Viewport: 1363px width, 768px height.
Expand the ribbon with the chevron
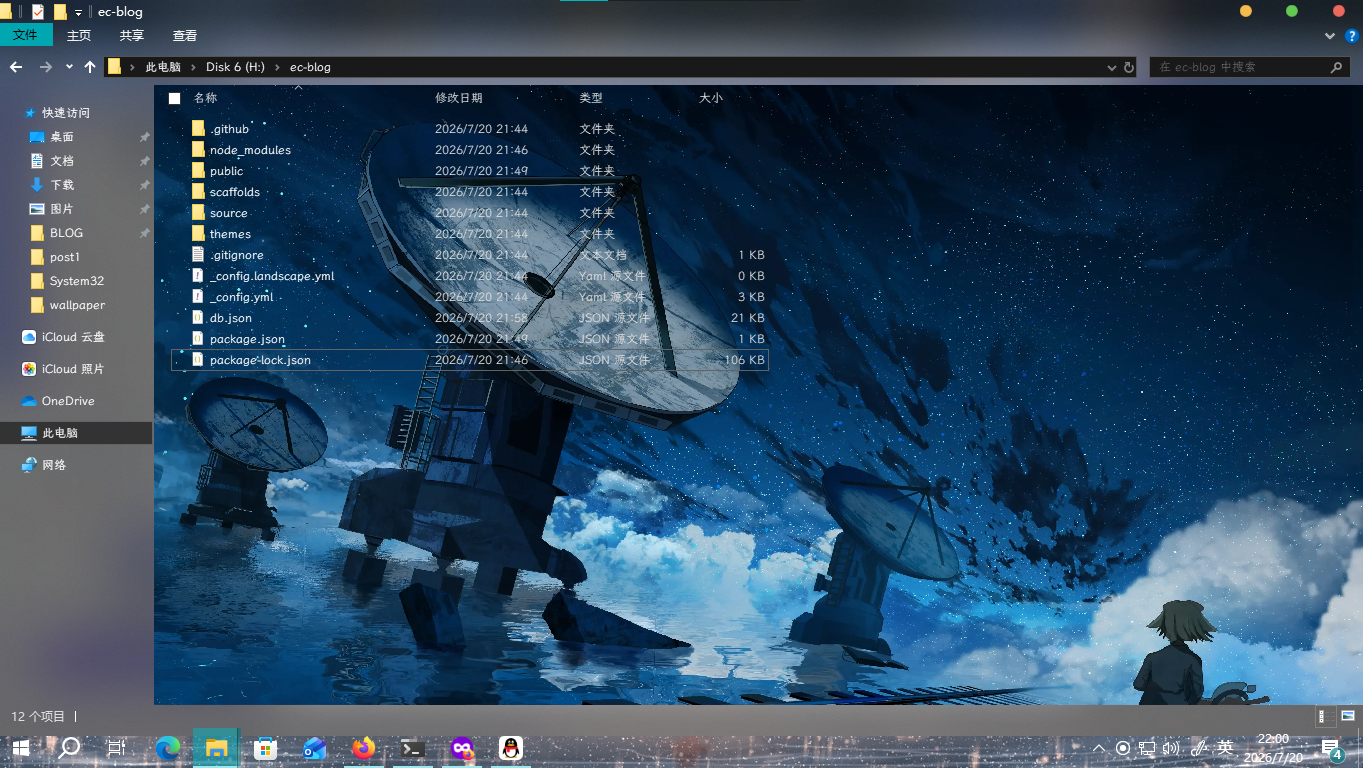(x=1330, y=36)
